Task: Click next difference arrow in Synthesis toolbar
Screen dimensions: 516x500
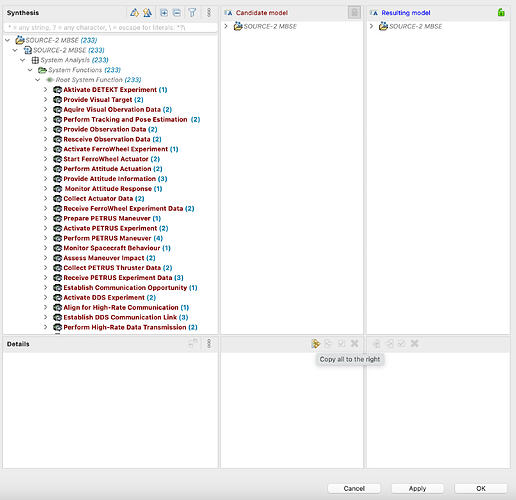Action: [134, 13]
